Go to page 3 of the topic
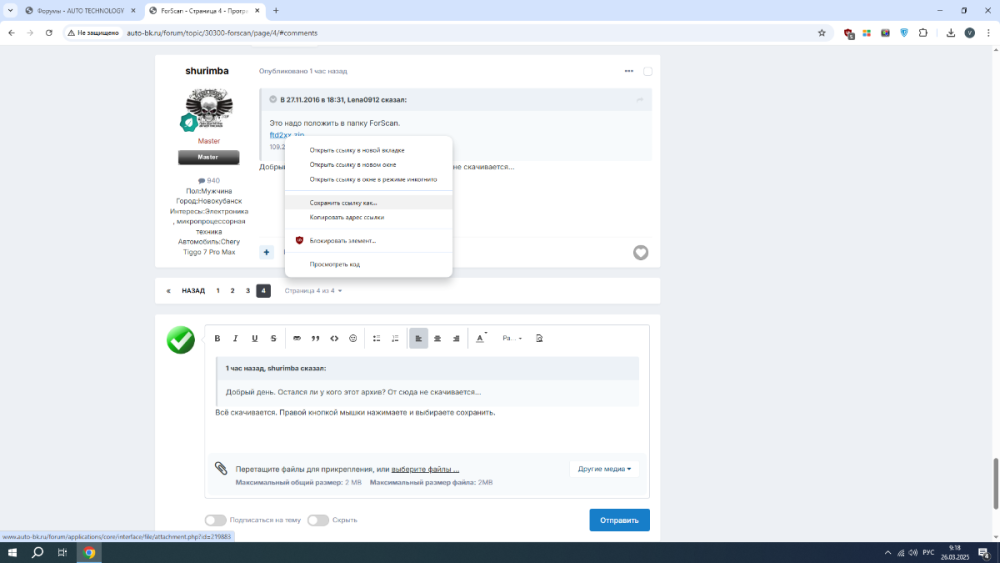Viewport: 1000px width, 563px height. click(x=247, y=291)
